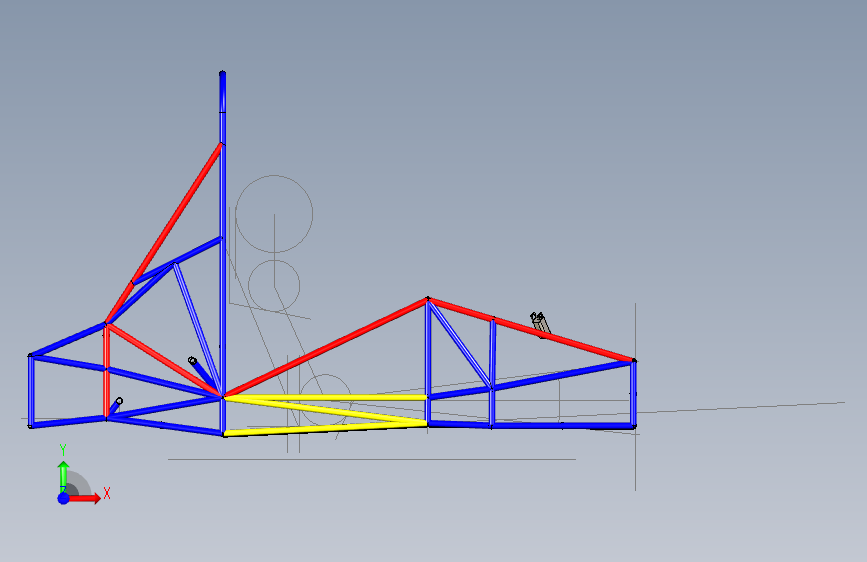Screen dimensions: 867x562
Task: Select the rightmost vertical blue tube
Action: 634,393
